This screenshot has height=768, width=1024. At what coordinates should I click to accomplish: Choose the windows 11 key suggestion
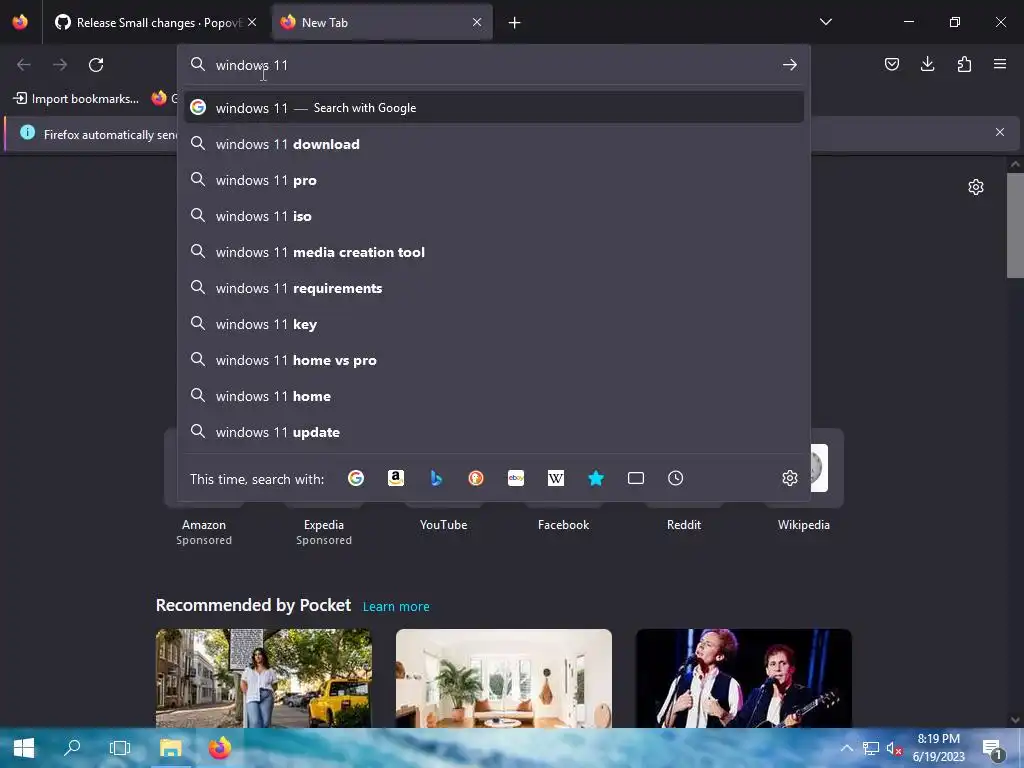point(494,324)
